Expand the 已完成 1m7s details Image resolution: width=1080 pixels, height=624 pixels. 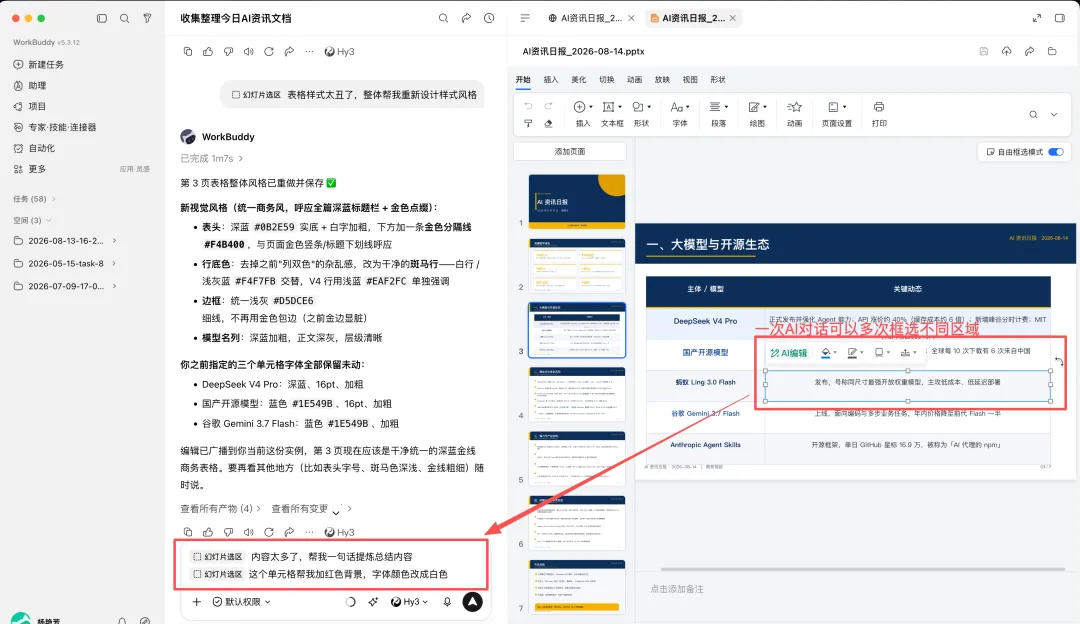coord(211,158)
